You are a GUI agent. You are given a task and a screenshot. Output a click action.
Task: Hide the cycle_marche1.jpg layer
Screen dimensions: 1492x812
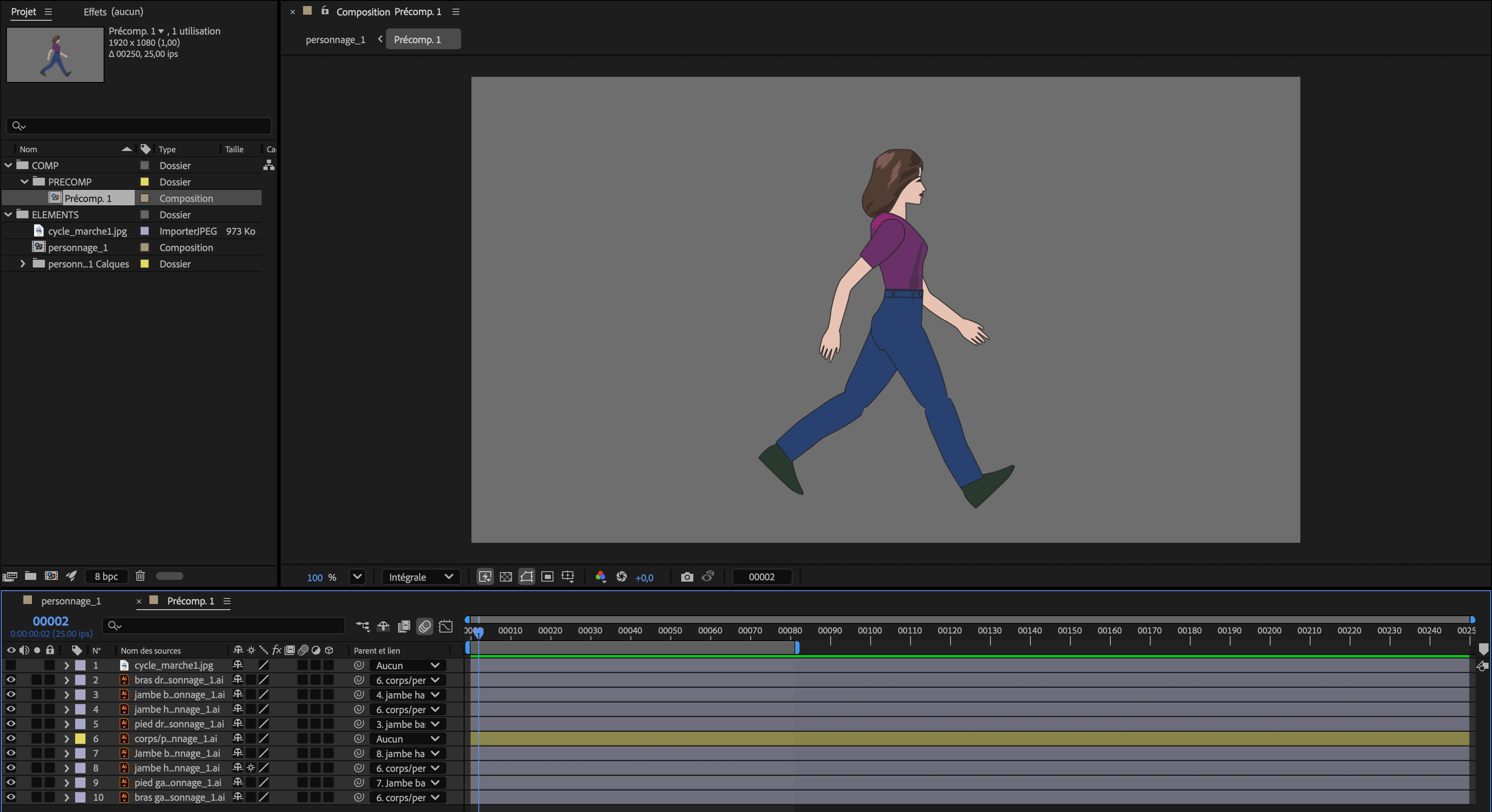coord(11,665)
